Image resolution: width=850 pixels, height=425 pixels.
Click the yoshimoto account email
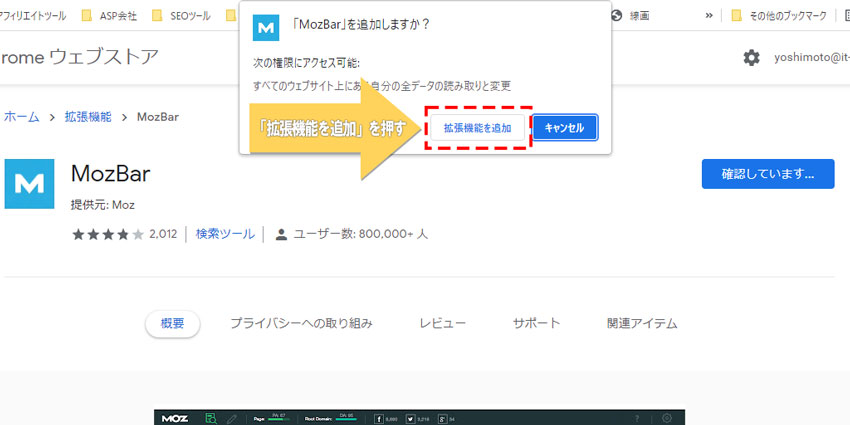[x=812, y=57]
